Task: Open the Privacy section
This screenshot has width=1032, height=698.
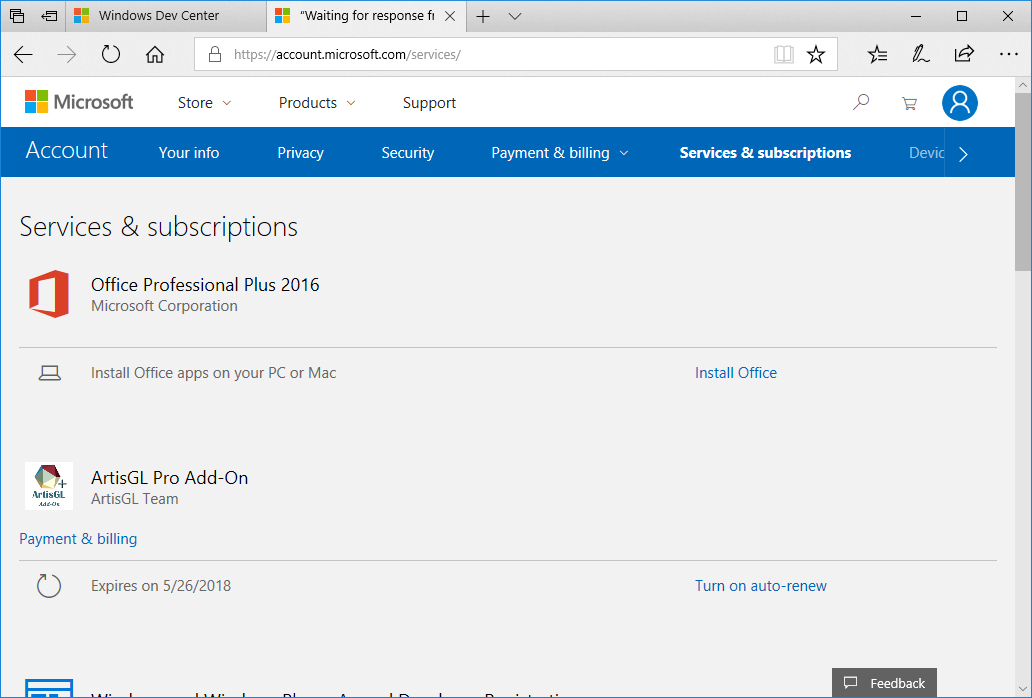Action: [x=300, y=153]
